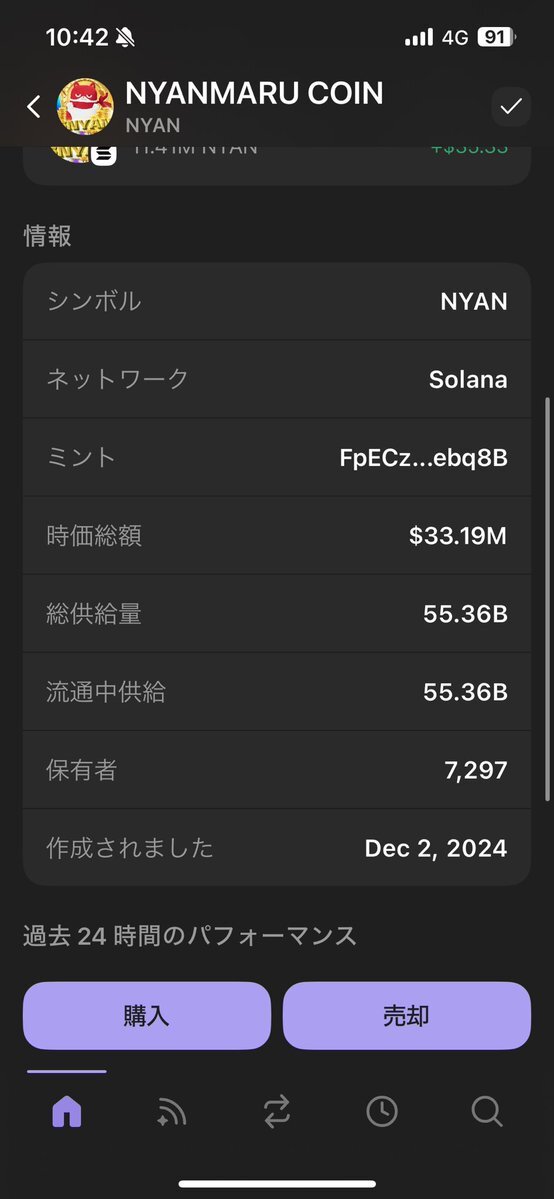Tap the ネットワーク Solana row

277,379
